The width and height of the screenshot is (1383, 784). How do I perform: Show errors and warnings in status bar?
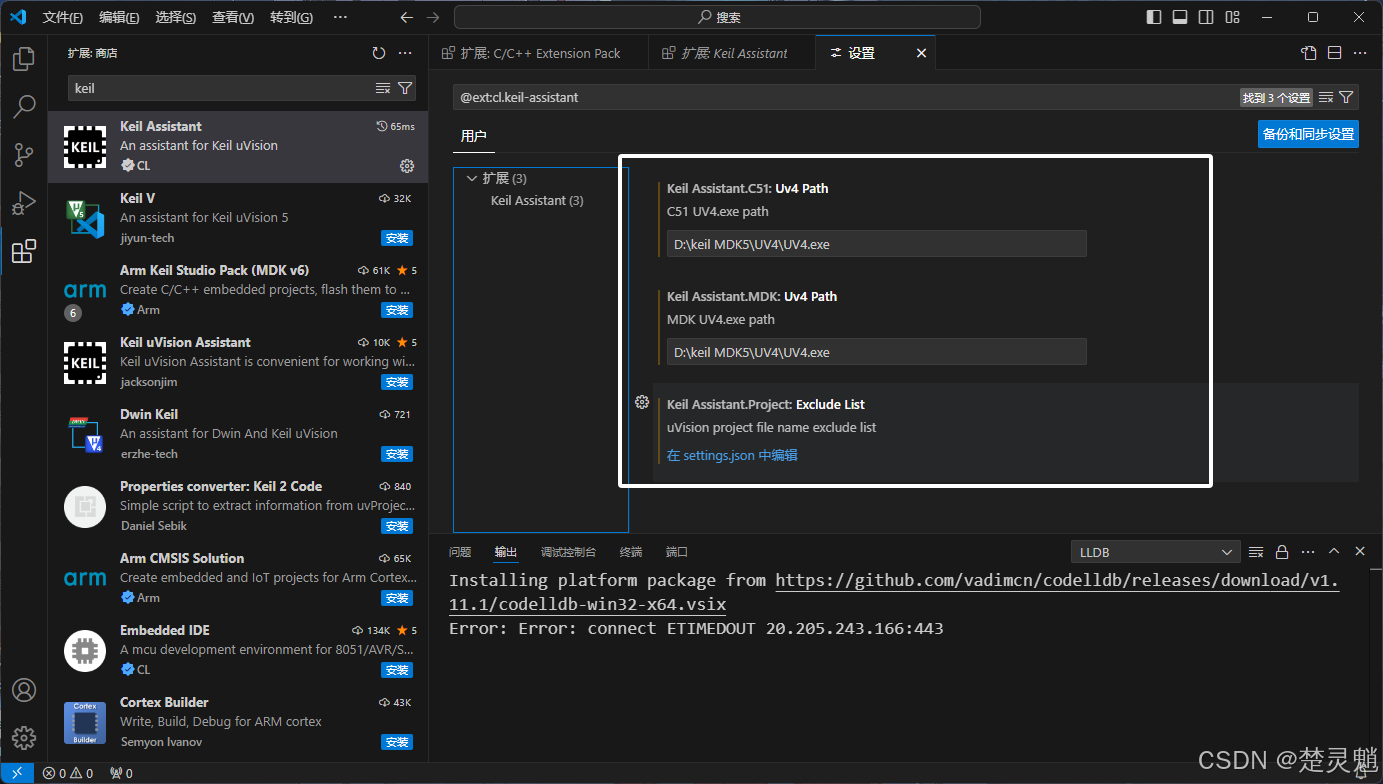(x=68, y=773)
